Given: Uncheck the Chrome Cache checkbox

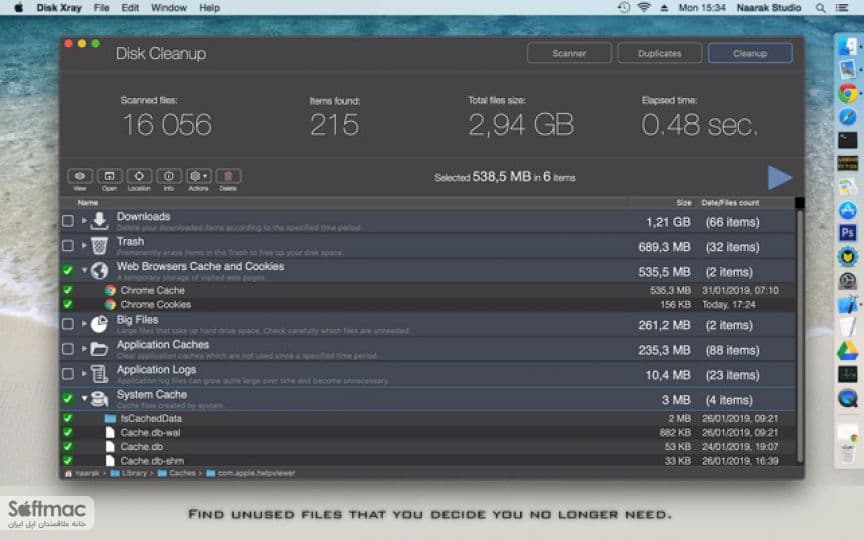Looking at the screenshot, I should point(68,290).
